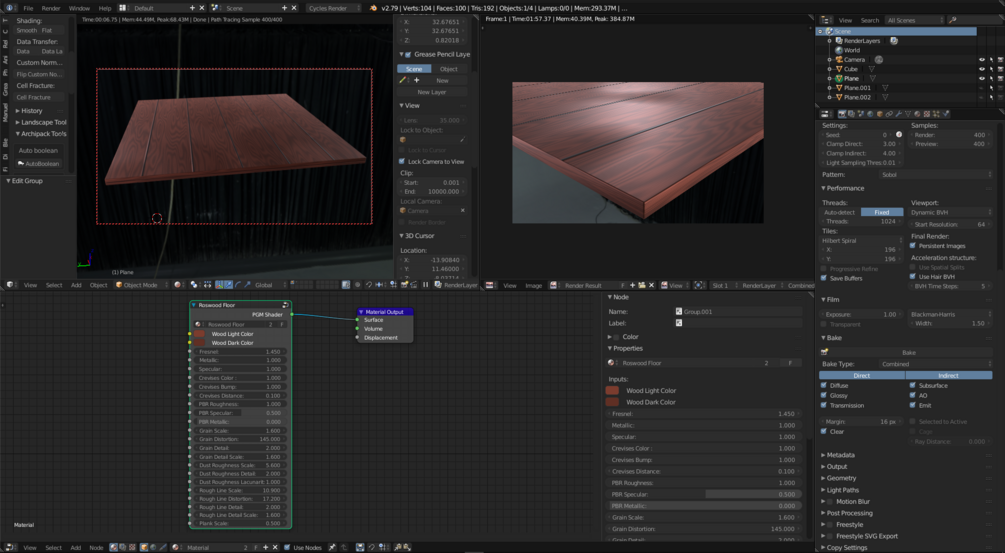Switch to Object tab in Grease Pencil
1005x553 pixels.
(449, 69)
